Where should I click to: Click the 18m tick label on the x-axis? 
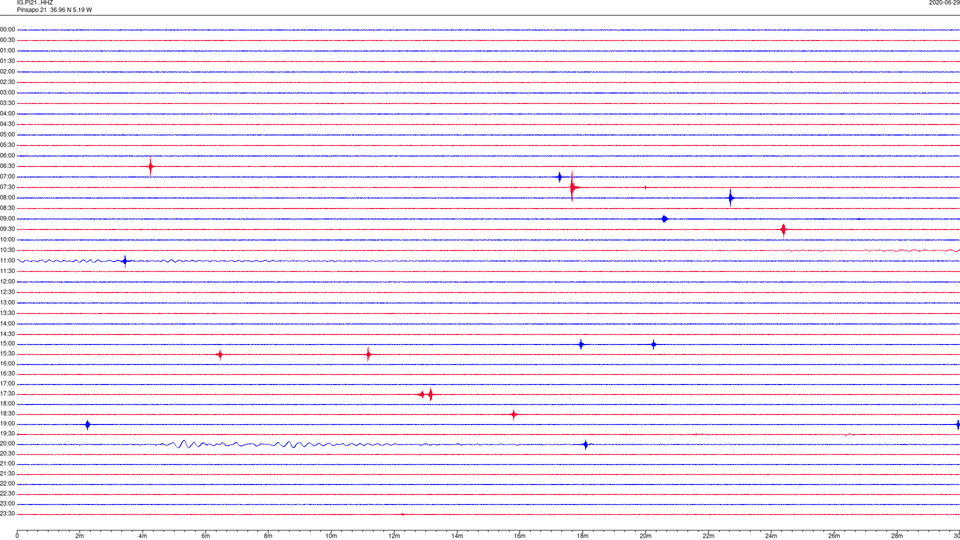coord(582,536)
